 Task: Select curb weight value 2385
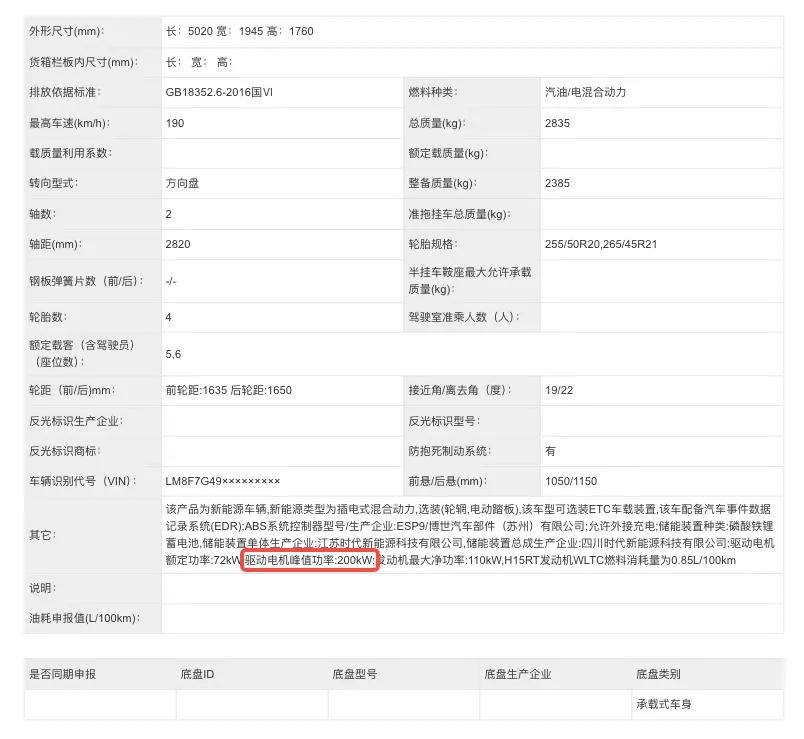tap(557, 184)
